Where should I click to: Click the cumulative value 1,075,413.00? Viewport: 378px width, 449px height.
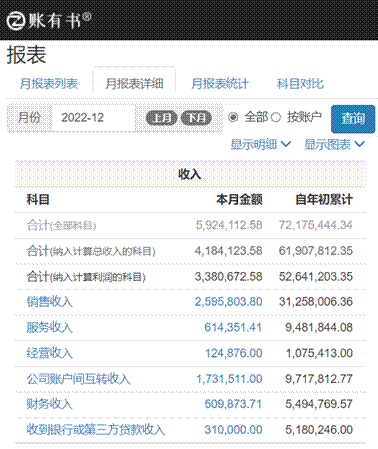click(x=319, y=353)
